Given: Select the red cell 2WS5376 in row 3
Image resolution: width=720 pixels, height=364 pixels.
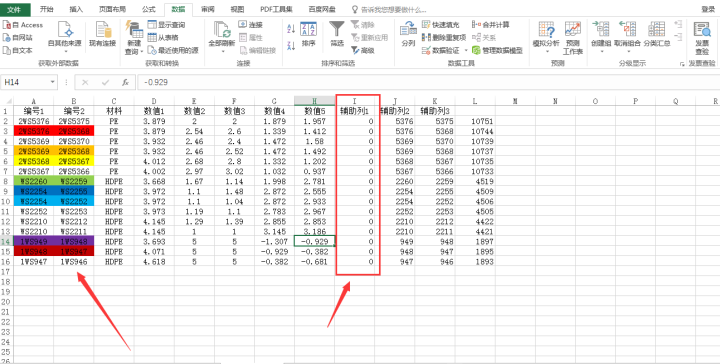Looking at the screenshot, I should [x=34, y=131].
